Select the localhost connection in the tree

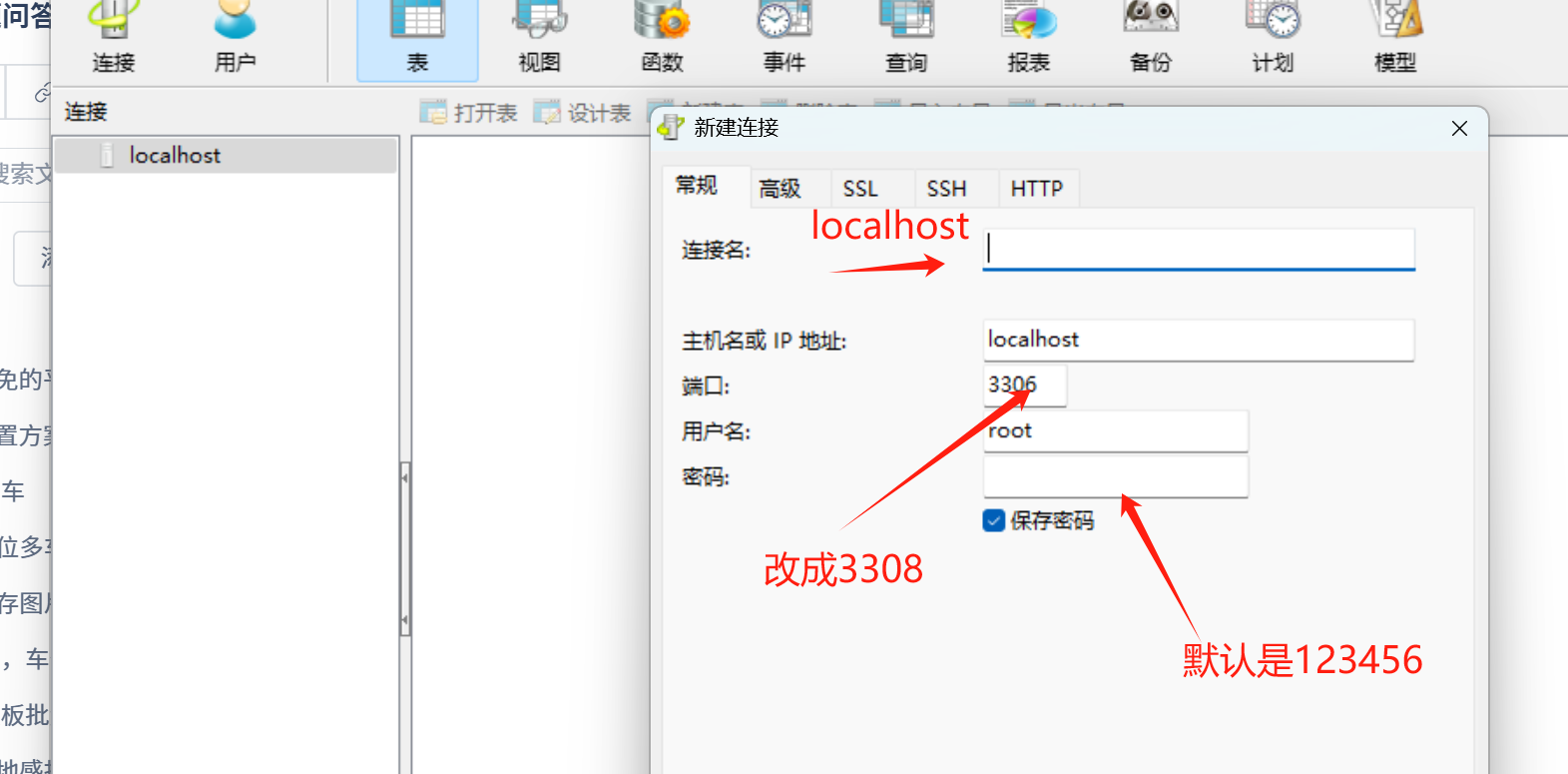point(226,156)
